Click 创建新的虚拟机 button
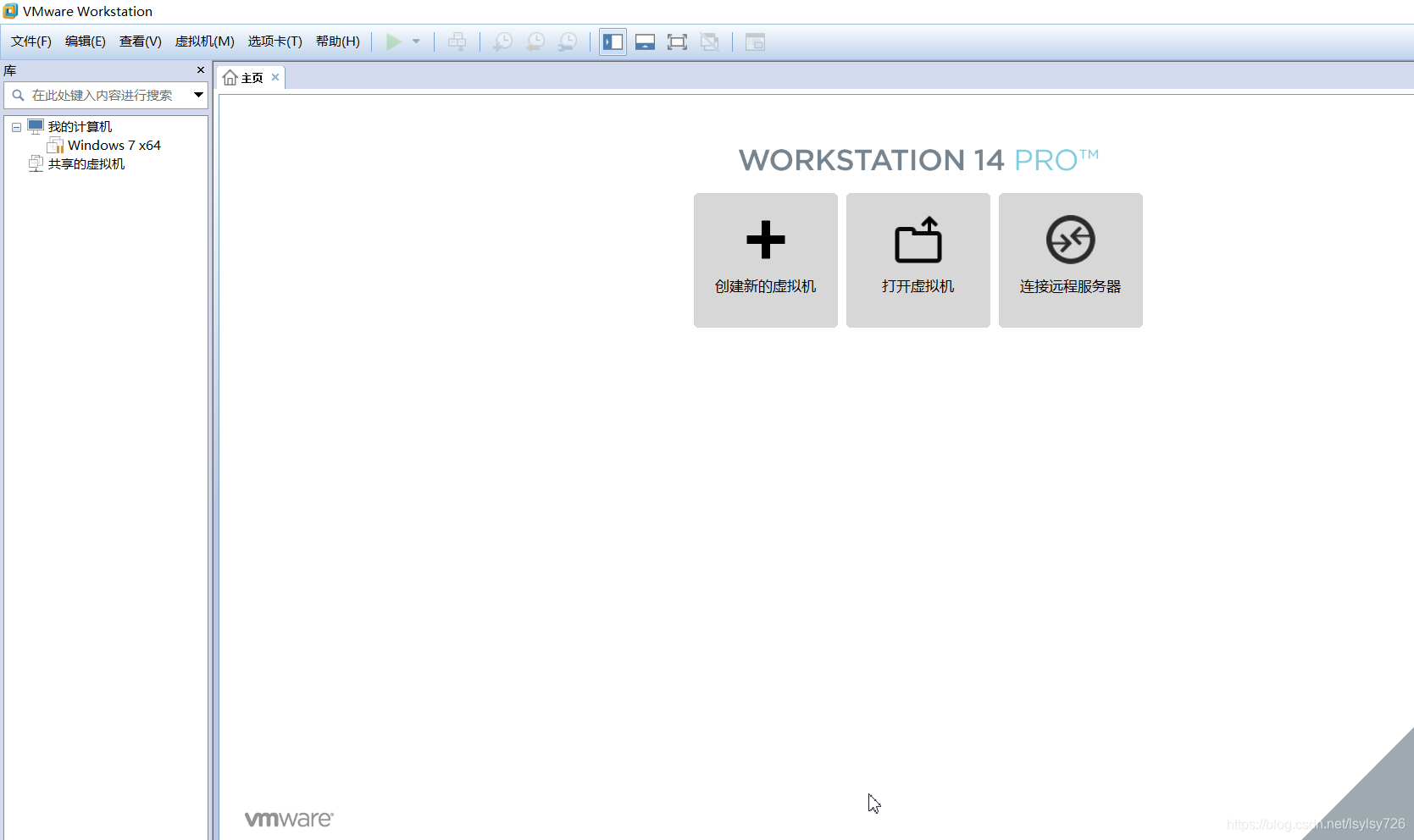This screenshot has width=1414, height=840. (x=766, y=260)
